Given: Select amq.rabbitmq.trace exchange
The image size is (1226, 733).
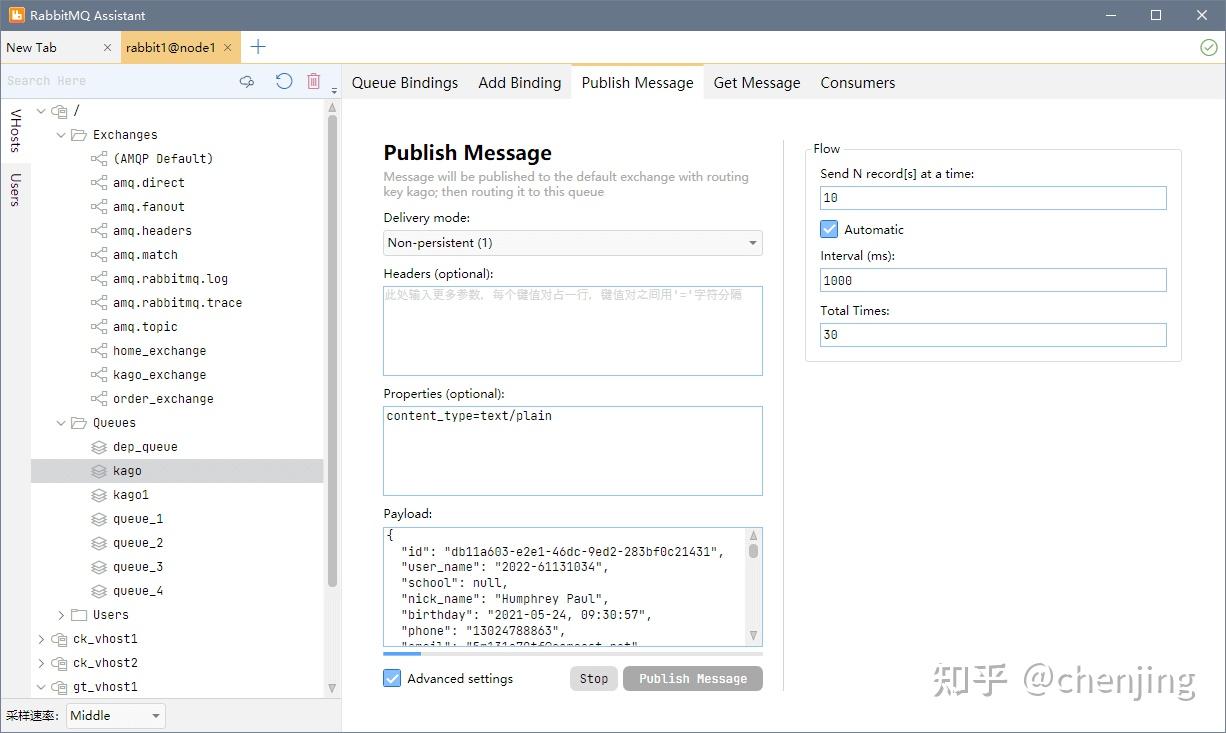Looking at the screenshot, I should (x=177, y=303).
